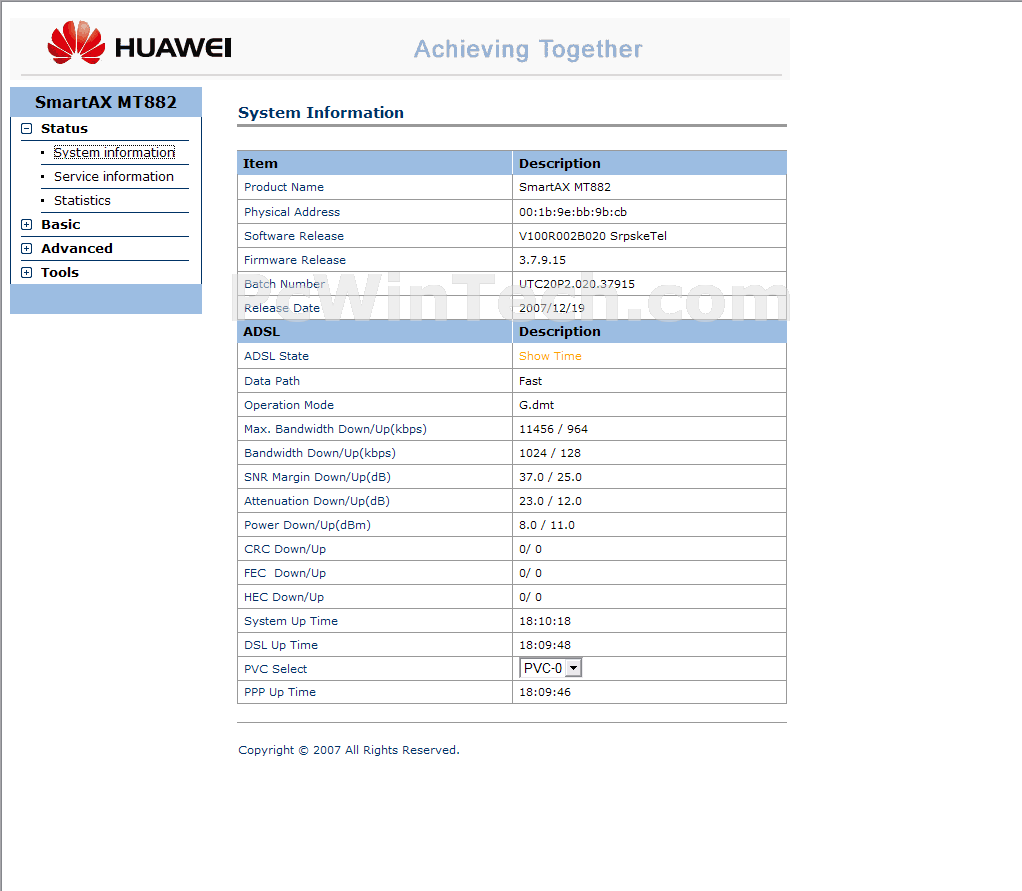
Task: Expand the Tools menu section
Action: pyautogui.click(x=27, y=273)
